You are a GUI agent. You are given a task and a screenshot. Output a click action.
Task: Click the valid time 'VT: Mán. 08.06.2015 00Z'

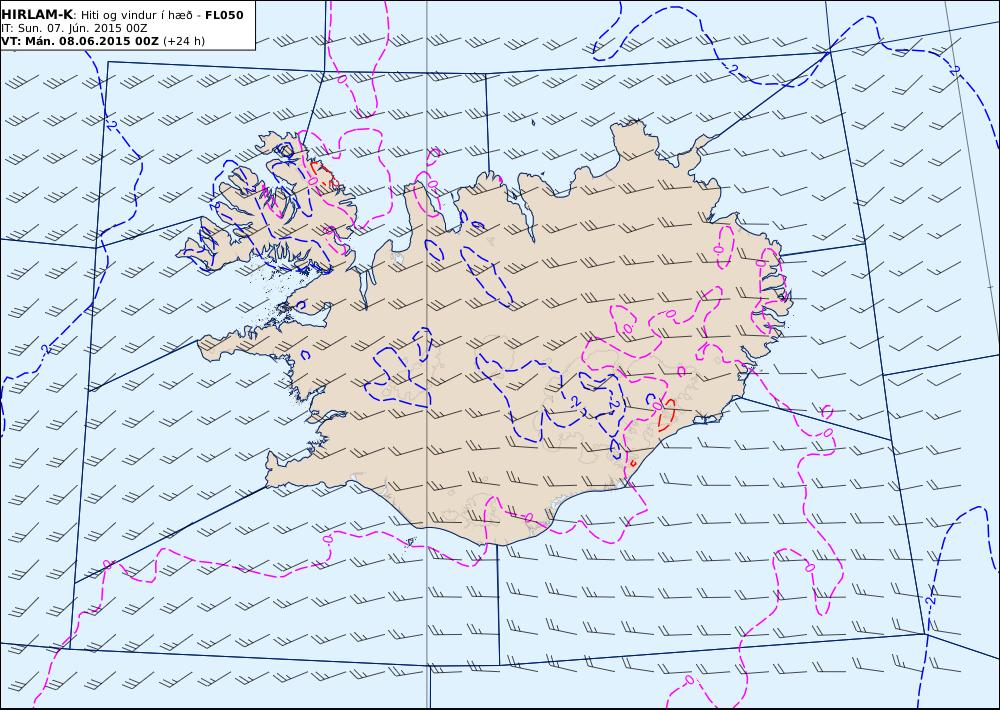[x=80, y=41]
